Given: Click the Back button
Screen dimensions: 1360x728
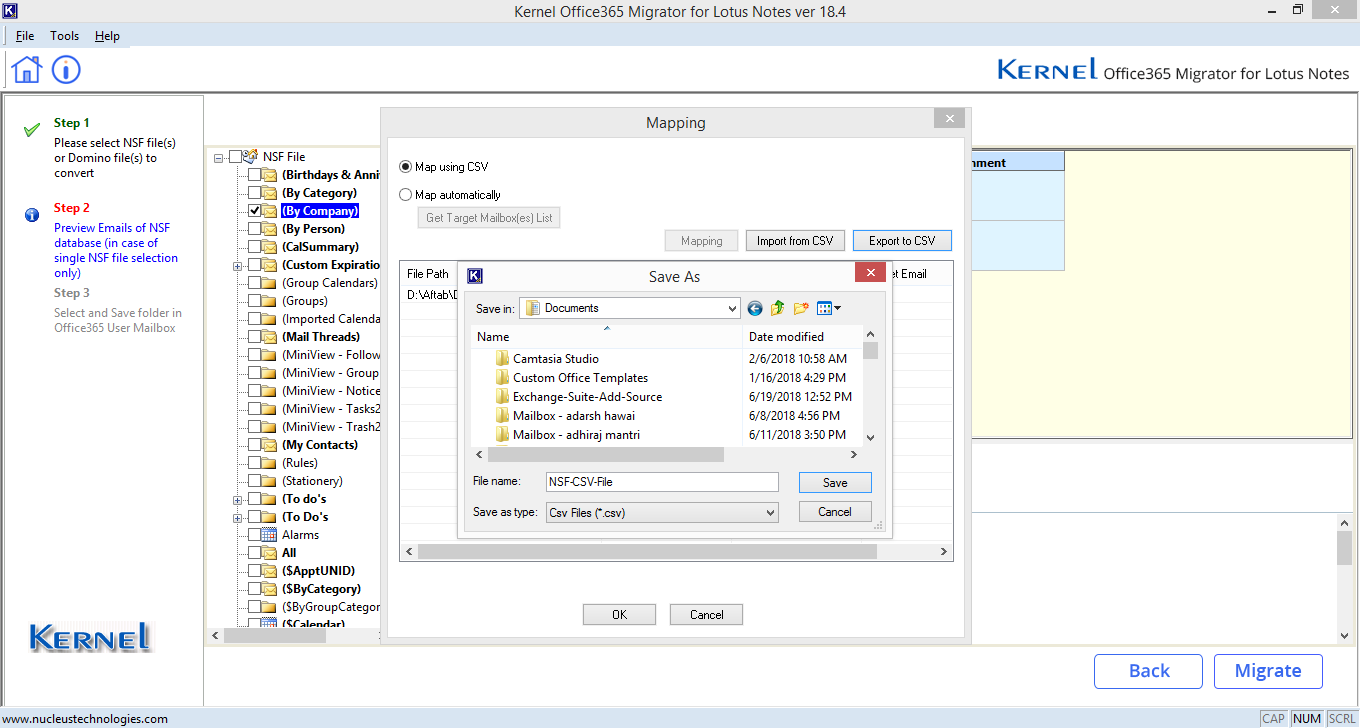Looking at the screenshot, I should tap(1149, 671).
